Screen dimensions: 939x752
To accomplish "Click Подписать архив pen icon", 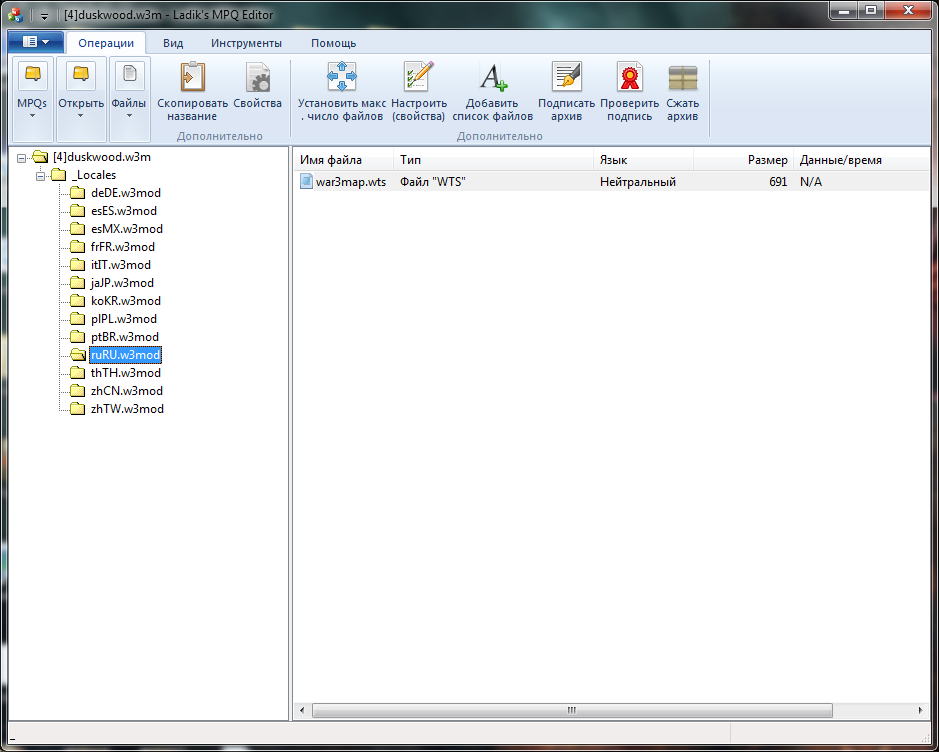I will (x=567, y=77).
